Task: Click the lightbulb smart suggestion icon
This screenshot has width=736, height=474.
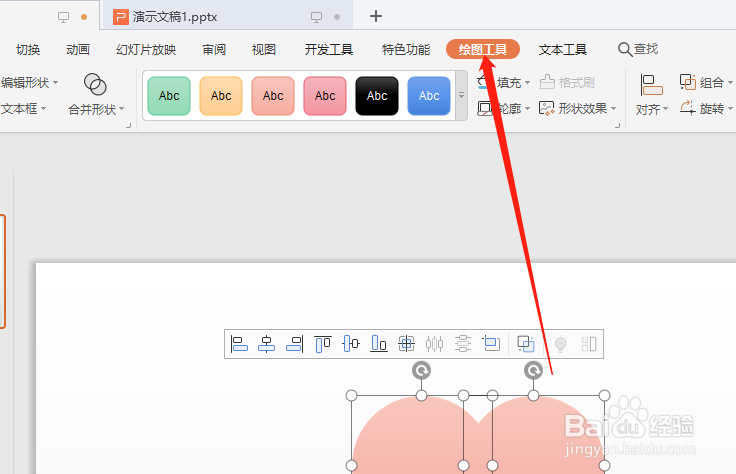Action: (560, 344)
